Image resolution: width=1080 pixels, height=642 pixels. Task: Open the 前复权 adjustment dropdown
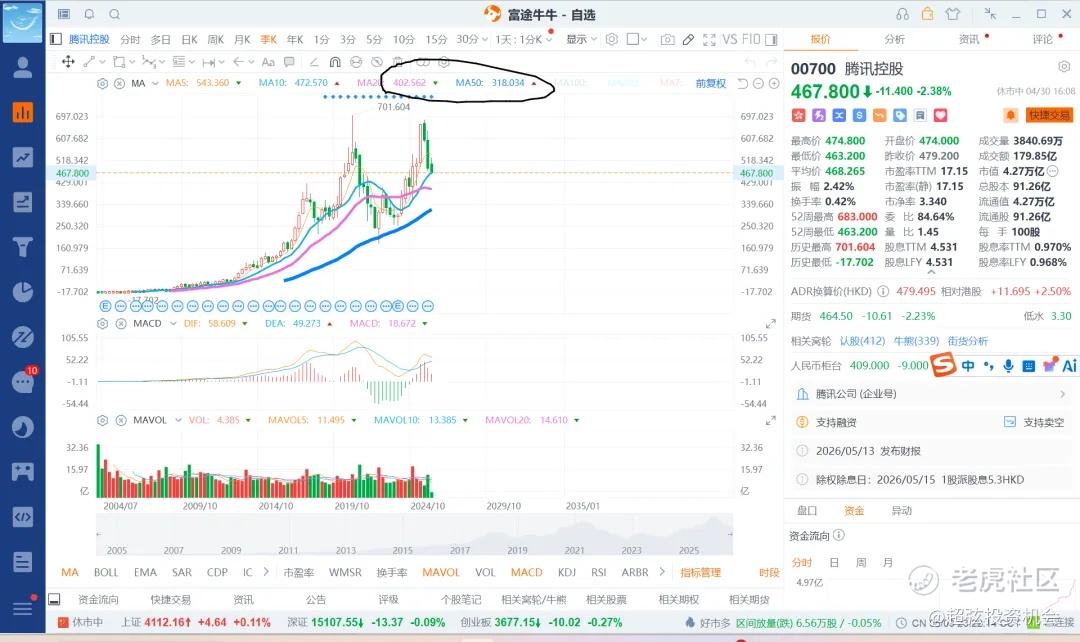pyautogui.click(x=710, y=83)
